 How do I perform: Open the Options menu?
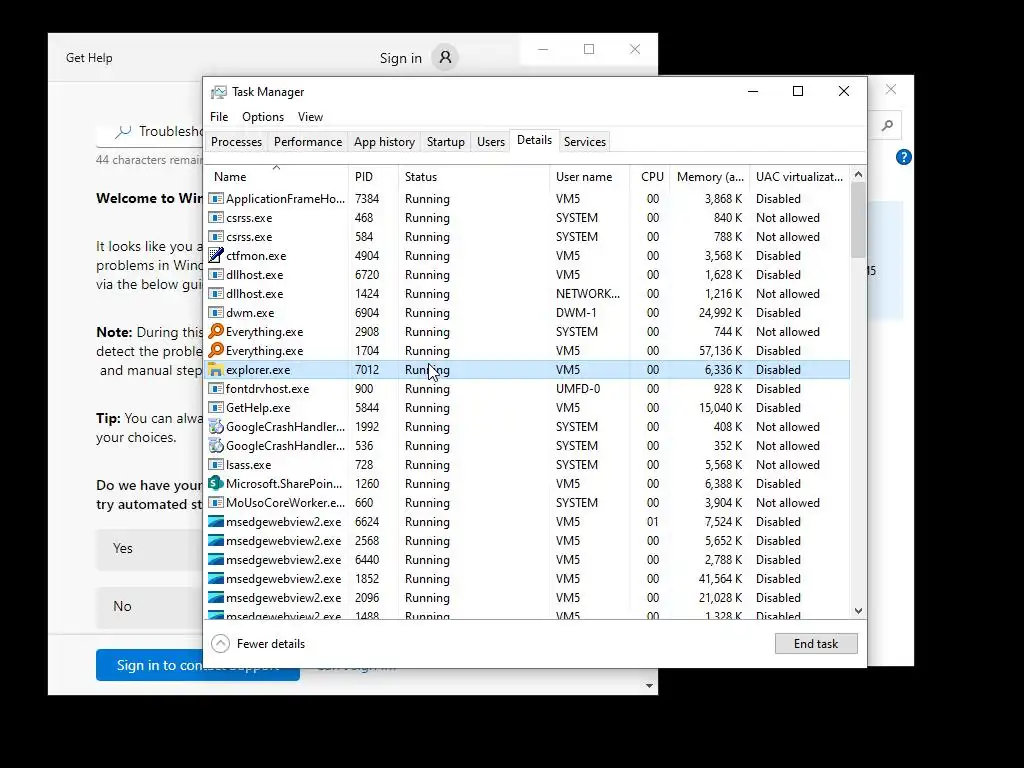point(263,117)
